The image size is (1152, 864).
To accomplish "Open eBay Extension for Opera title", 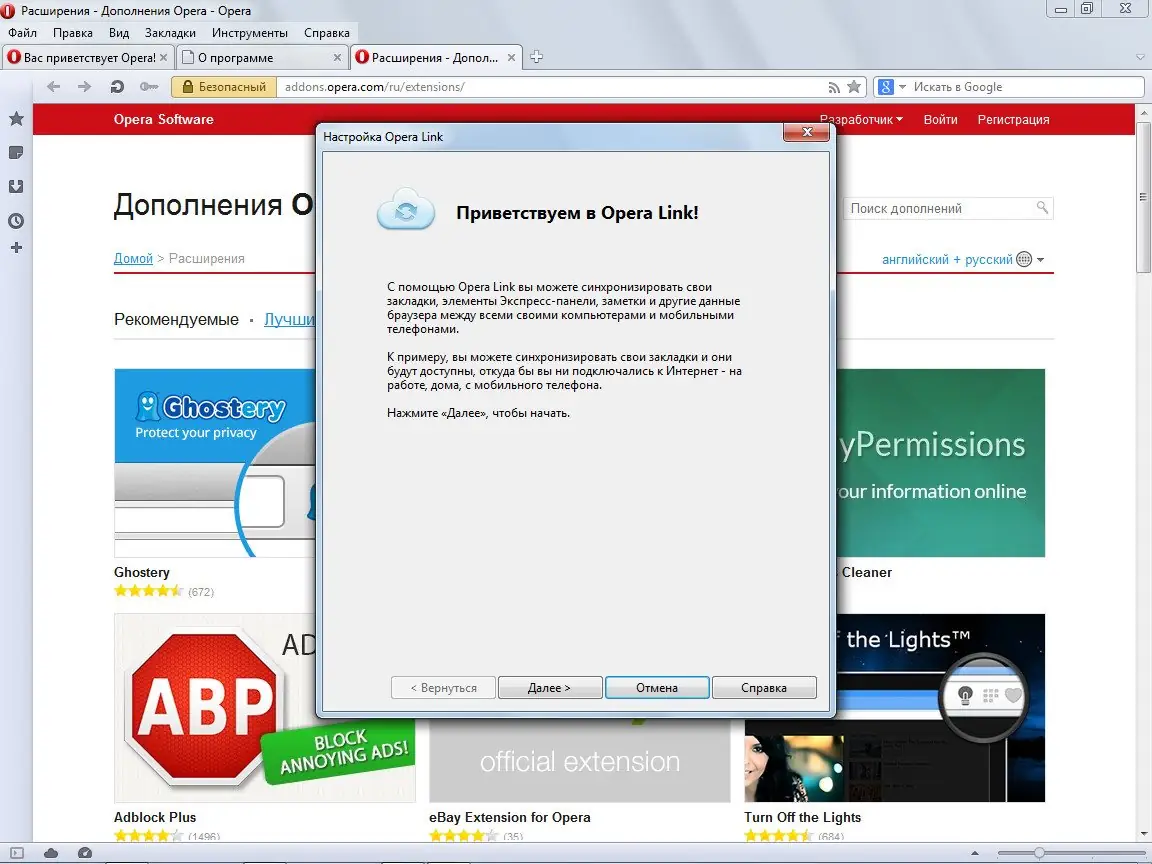I will (x=509, y=817).
